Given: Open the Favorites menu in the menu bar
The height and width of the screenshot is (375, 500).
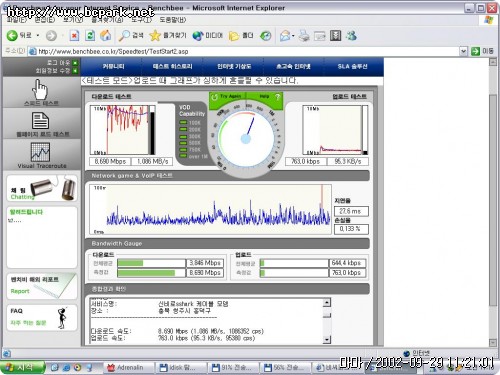Looking at the screenshot, I should [107, 20].
